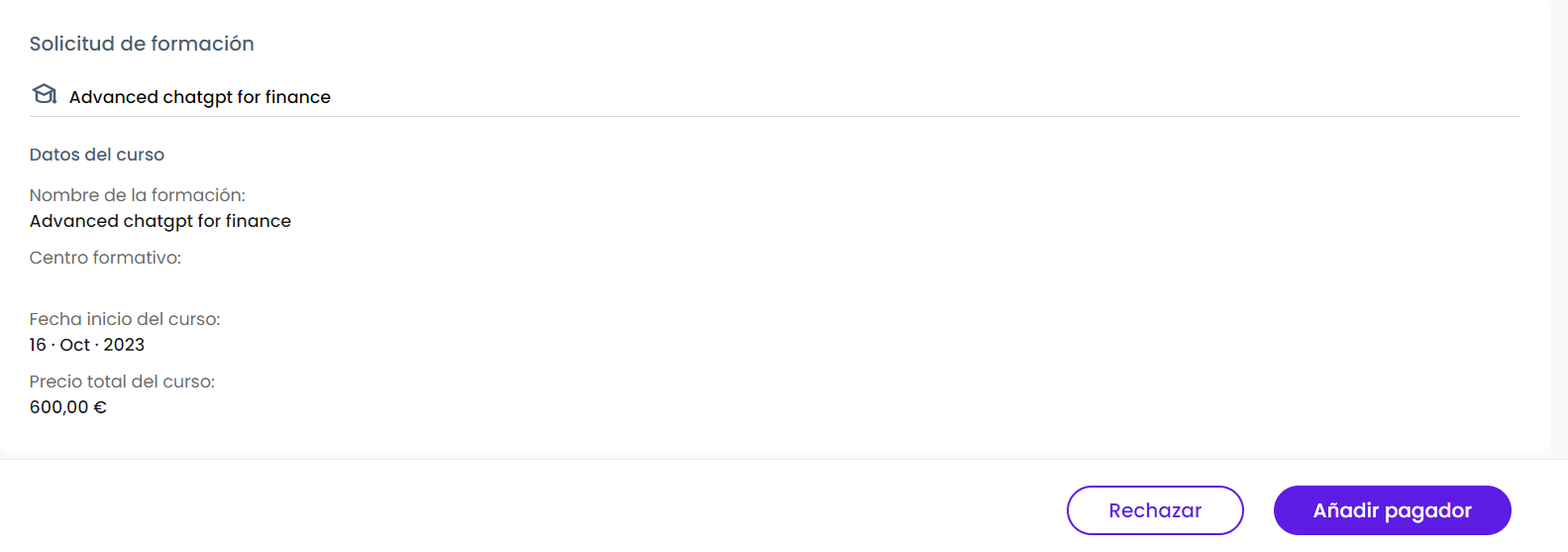Click the graduation cap course icon
The image size is (1568, 552).
pyautogui.click(x=45, y=94)
